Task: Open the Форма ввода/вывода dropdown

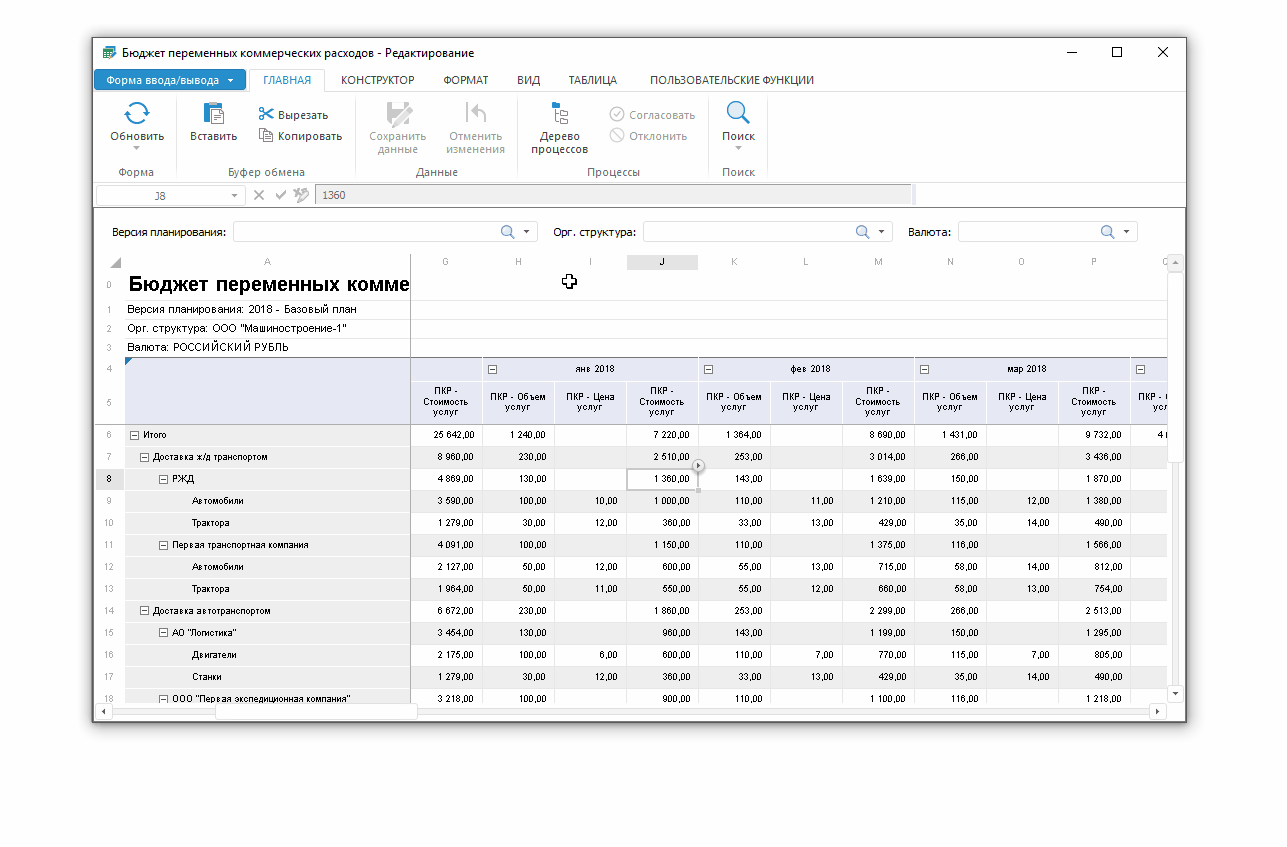Action: (x=169, y=80)
